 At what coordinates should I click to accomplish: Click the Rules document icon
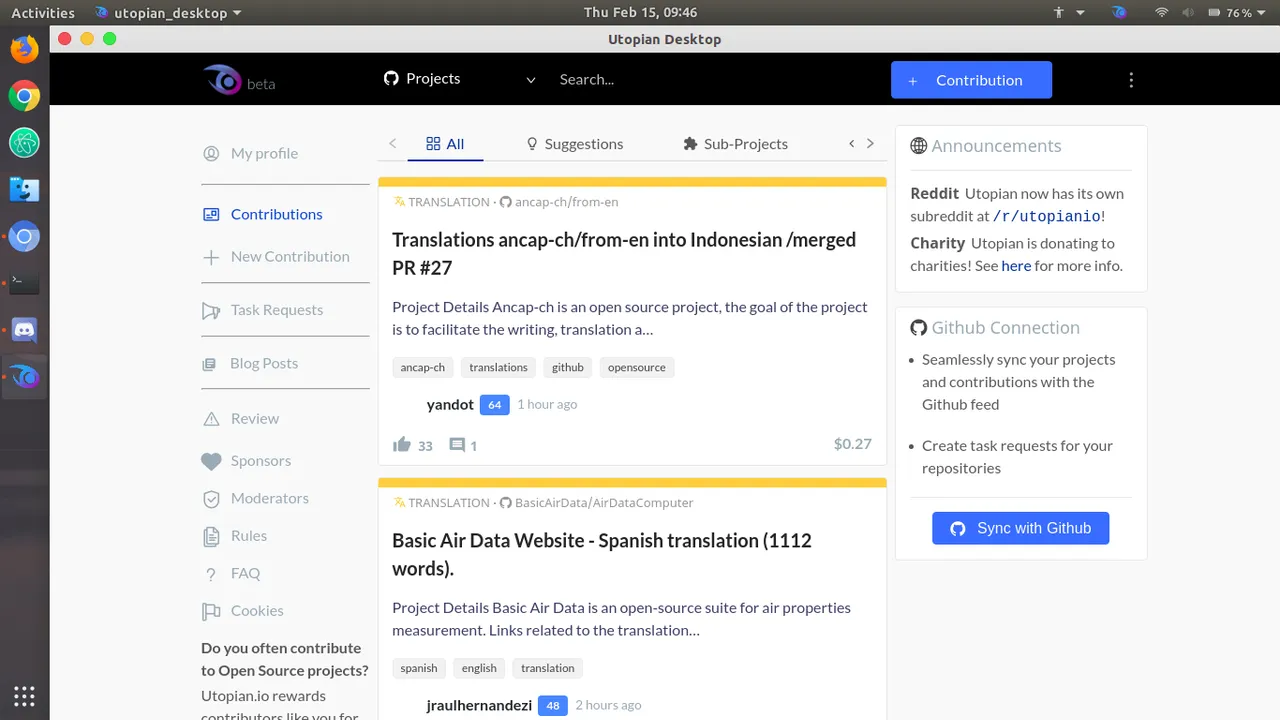(x=211, y=536)
